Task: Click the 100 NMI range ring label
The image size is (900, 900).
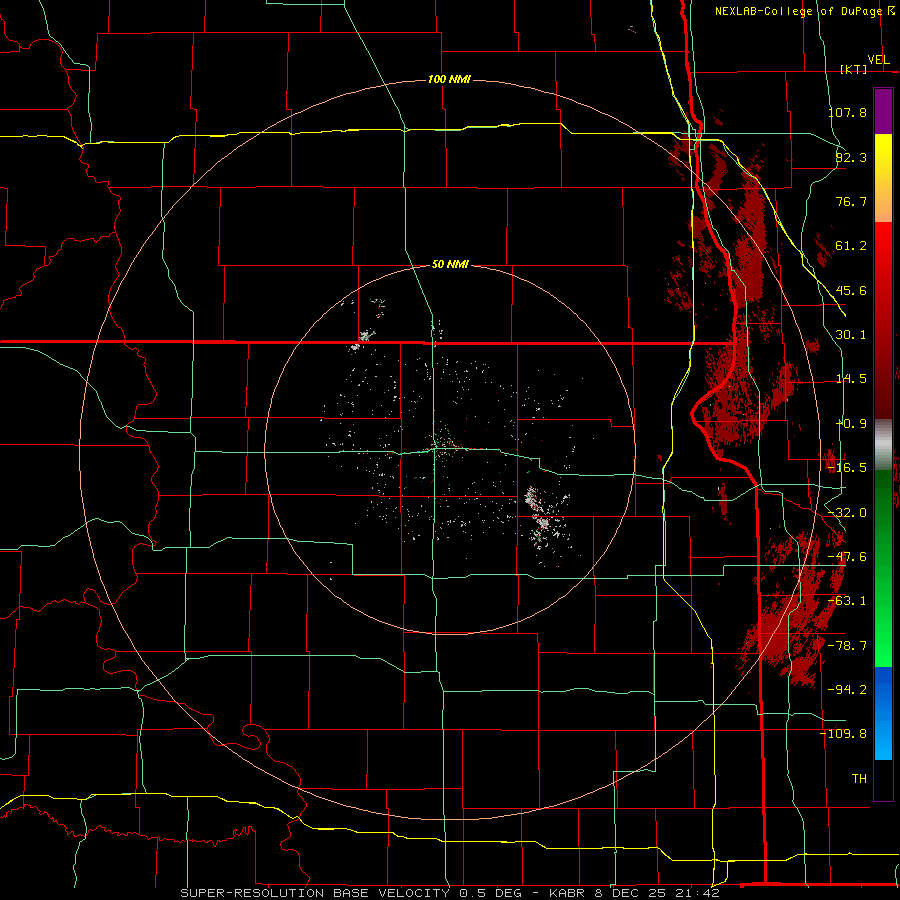Action: pyautogui.click(x=449, y=79)
